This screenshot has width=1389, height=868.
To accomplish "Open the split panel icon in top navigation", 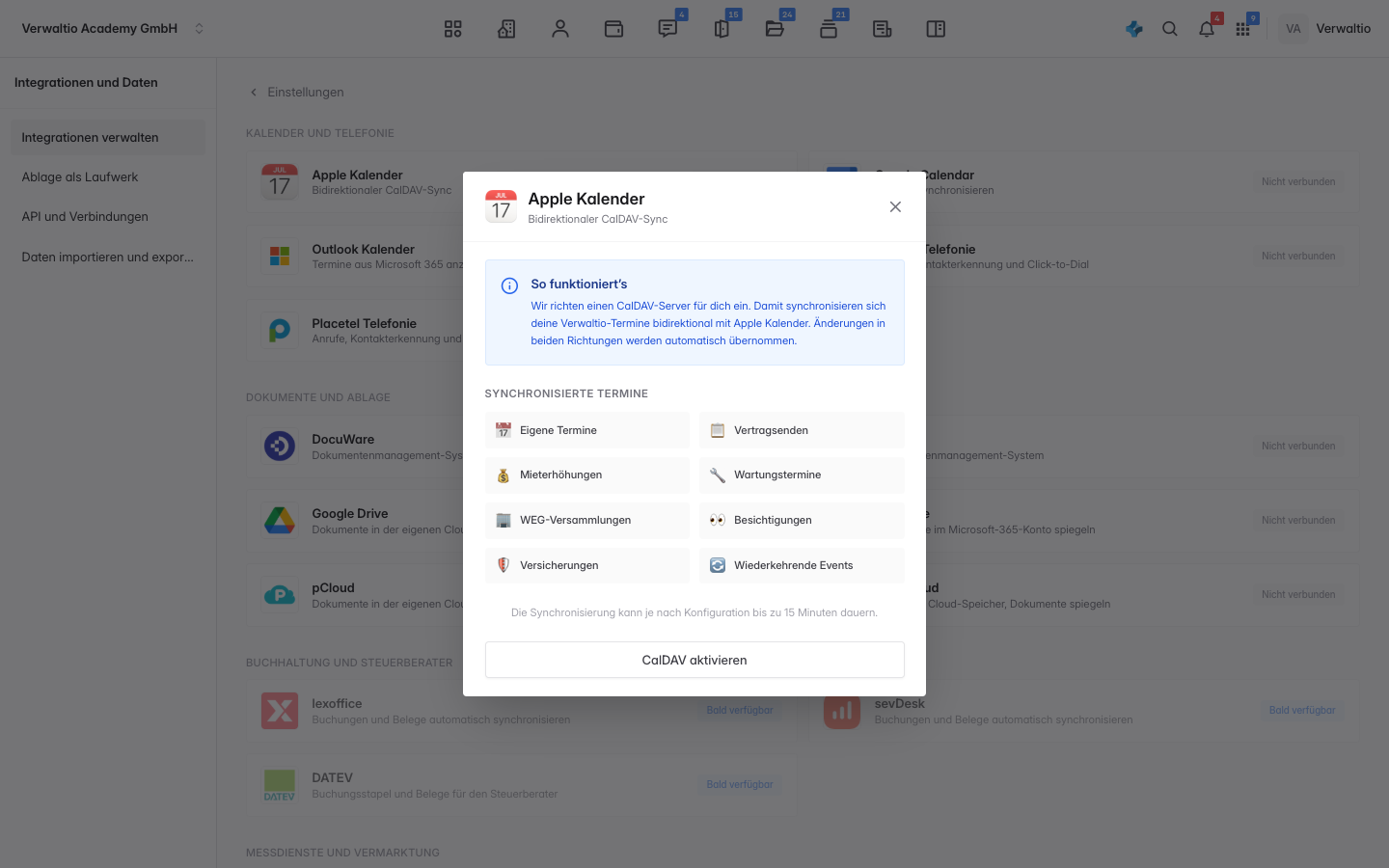I will pos(936,29).
